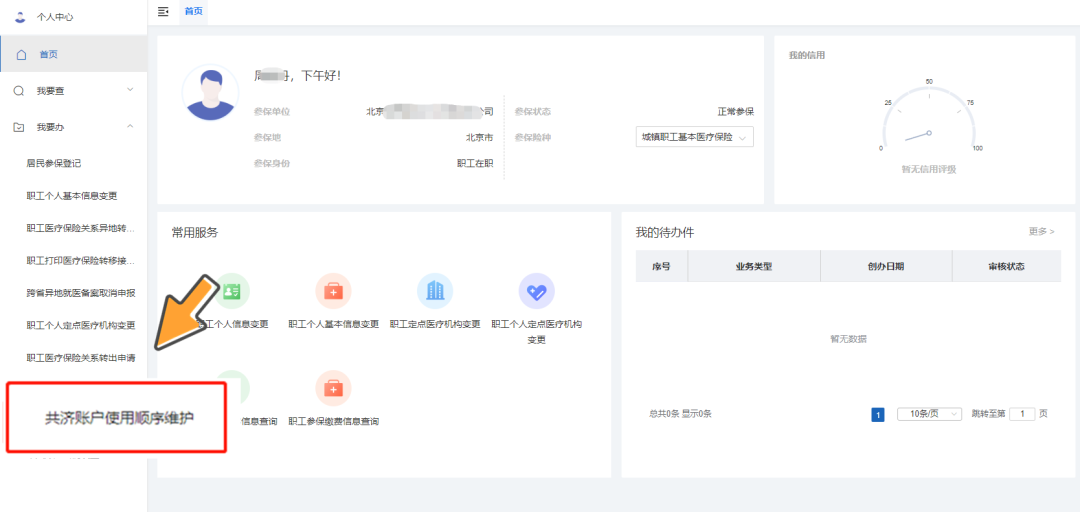Open sidebar item 职工医疗保险关系转出申请
1080x512 pixels.
coord(81,358)
